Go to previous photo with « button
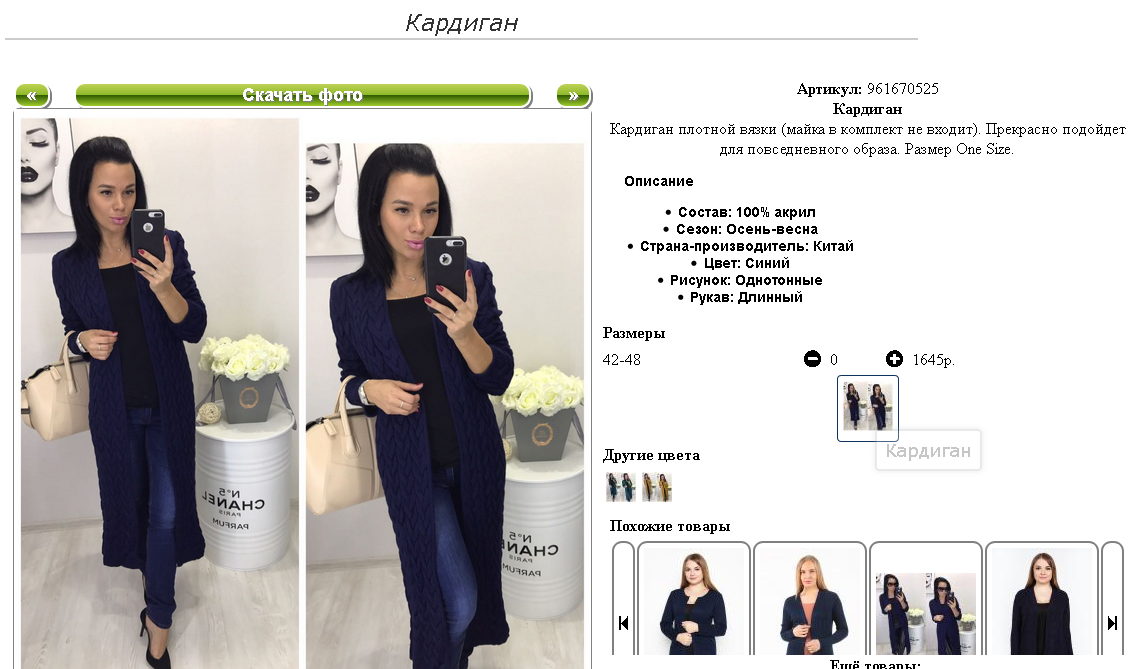This screenshot has width=1130, height=669. (32, 95)
